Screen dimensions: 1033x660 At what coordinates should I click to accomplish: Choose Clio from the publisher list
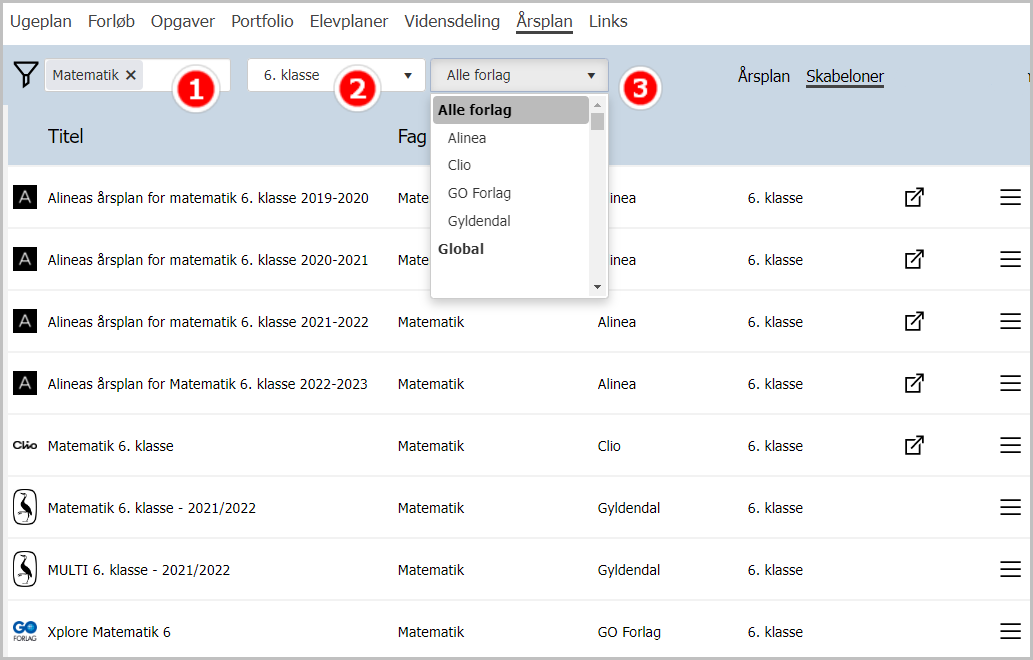click(459, 165)
